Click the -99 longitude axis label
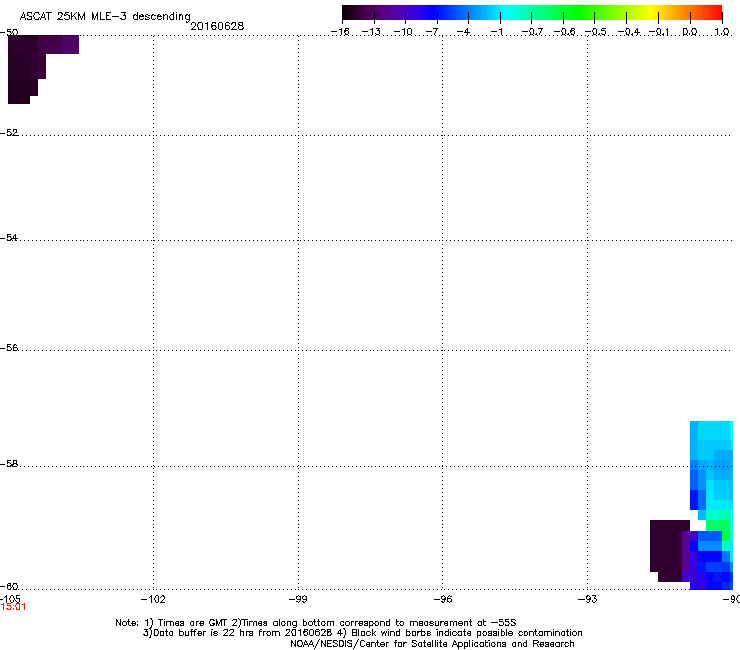740x650 pixels. point(298,599)
